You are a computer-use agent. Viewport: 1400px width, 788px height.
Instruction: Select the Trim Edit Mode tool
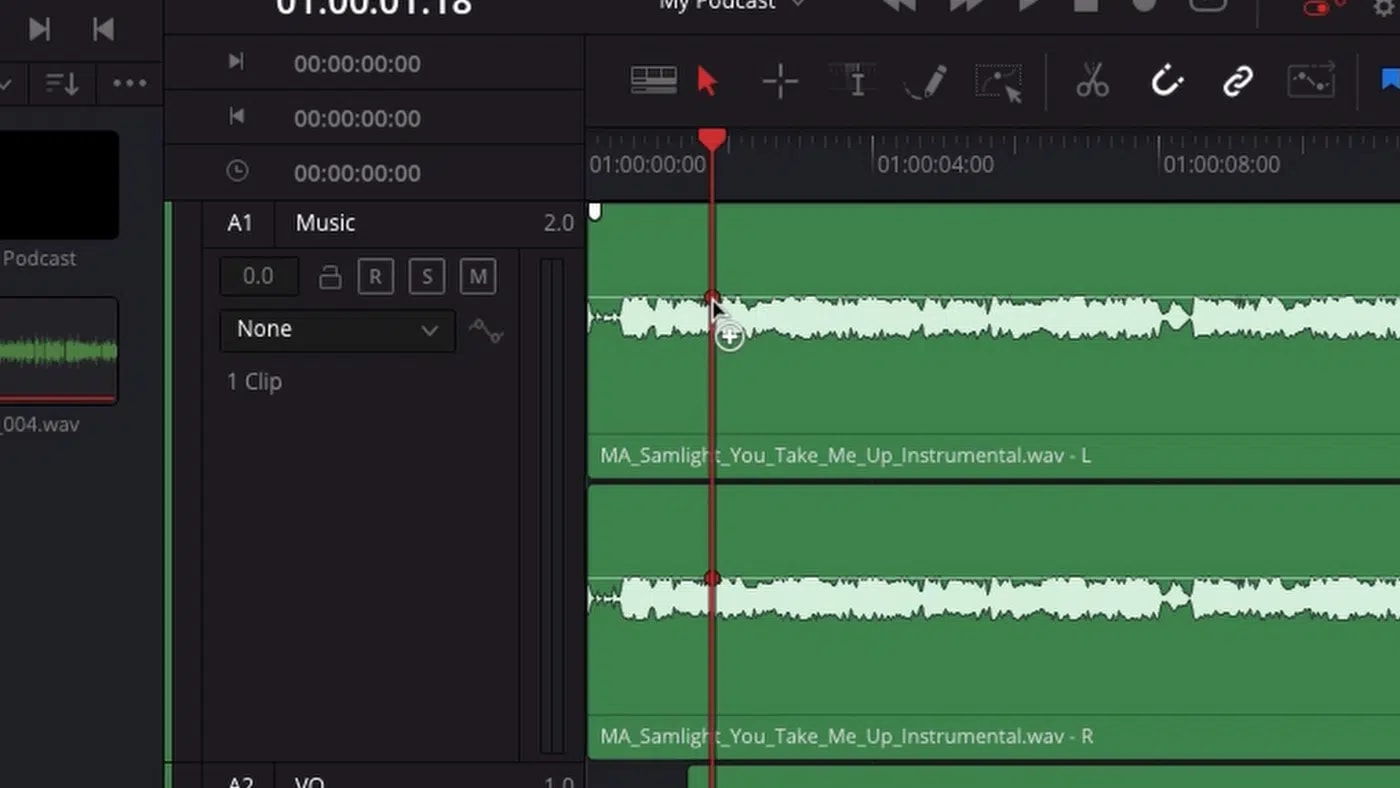pyautogui.click(x=779, y=80)
